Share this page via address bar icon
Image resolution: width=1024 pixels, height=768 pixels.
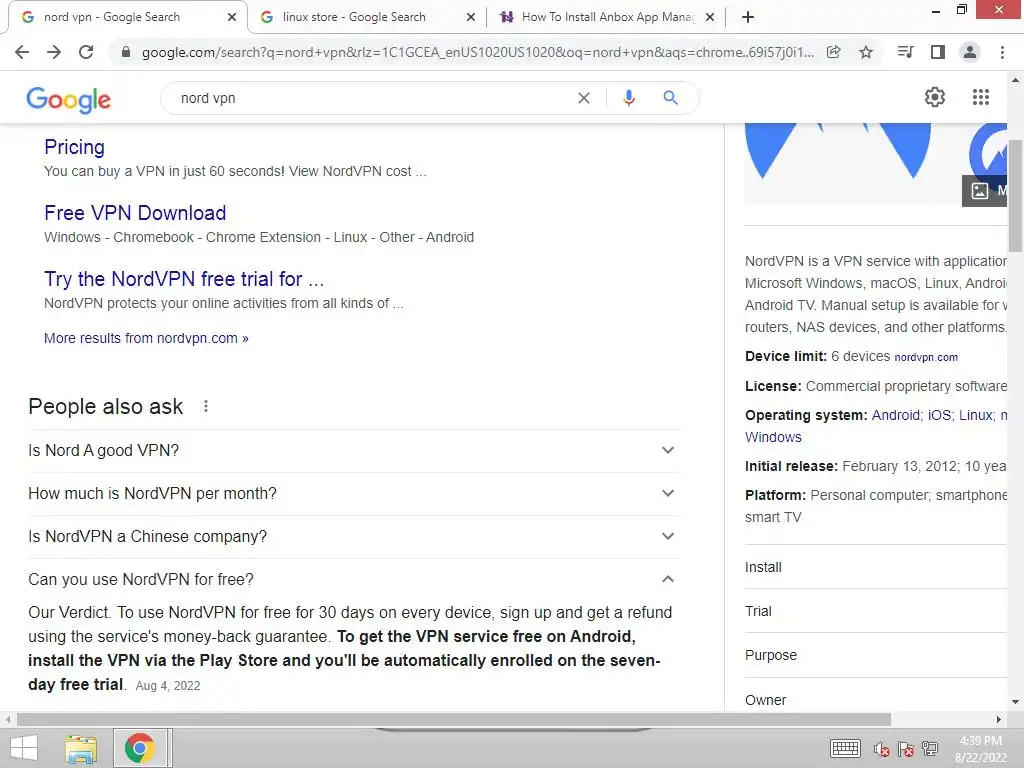coord(833,52)
